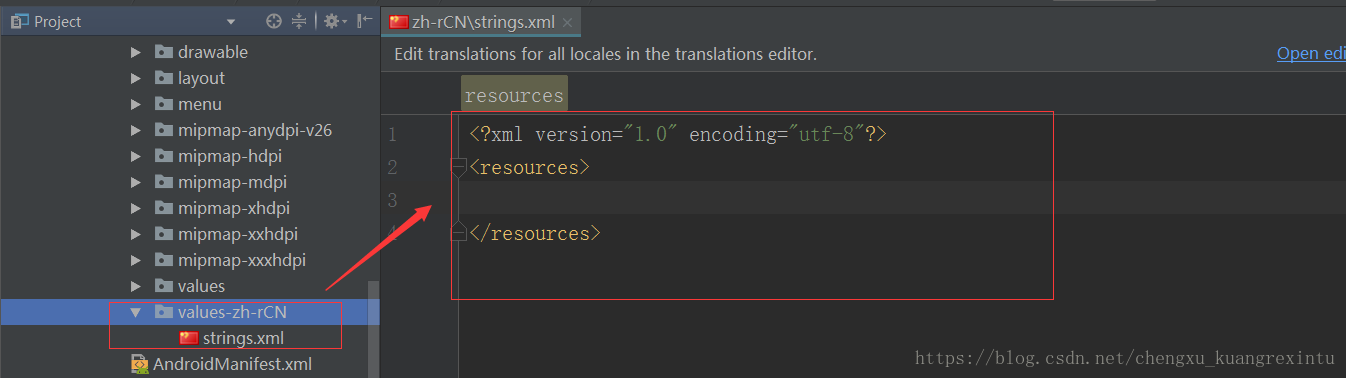Select the mipmap-mdpi folder
The width and height of the screenshot is (1346, 378).
pyautogui.click(x=232, y=182)
